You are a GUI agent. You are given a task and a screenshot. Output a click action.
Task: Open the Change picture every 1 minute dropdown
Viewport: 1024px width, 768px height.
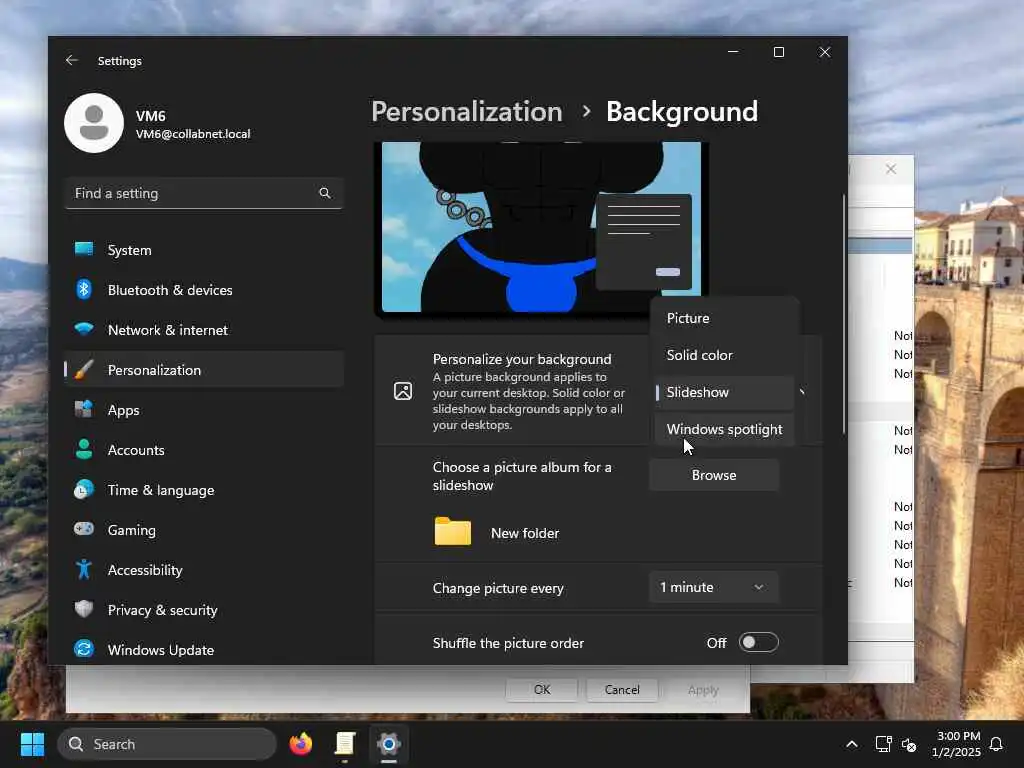point(714,587)
